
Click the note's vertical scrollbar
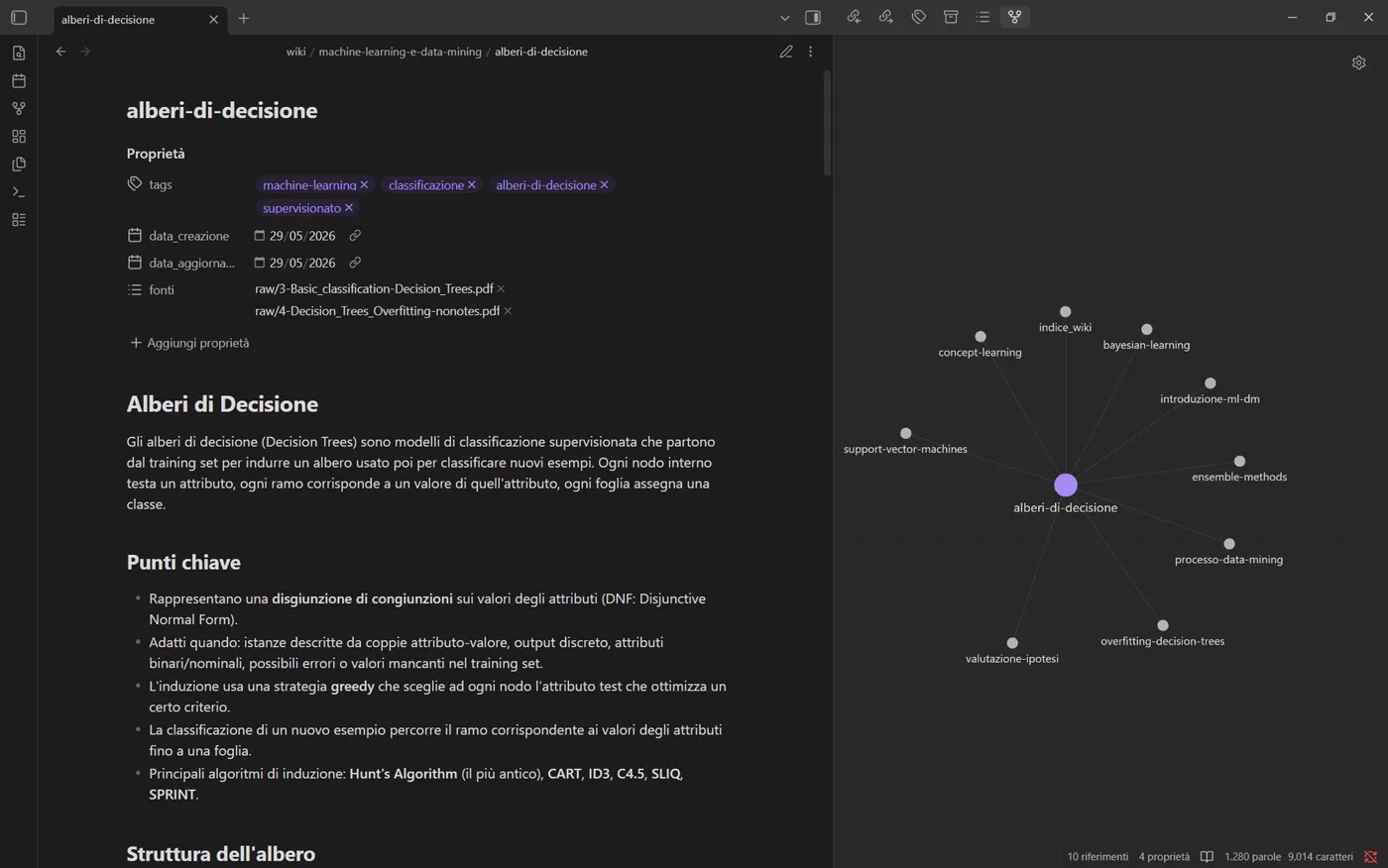click(x=827, y=123)
